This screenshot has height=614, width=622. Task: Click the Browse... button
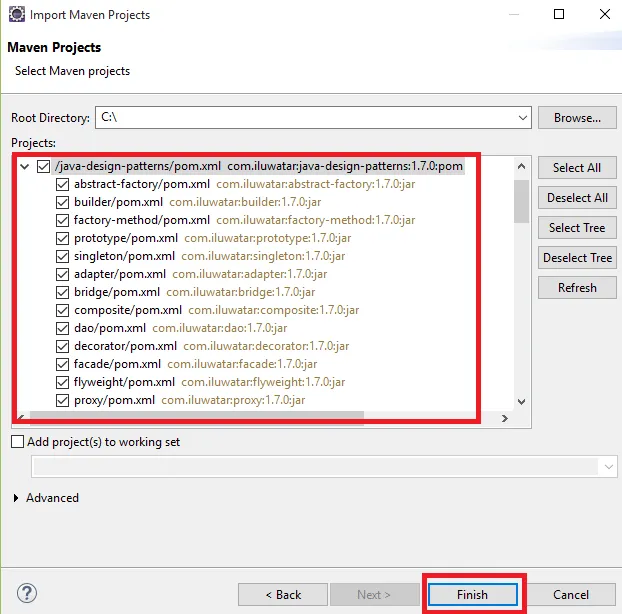tap(577, 118)
